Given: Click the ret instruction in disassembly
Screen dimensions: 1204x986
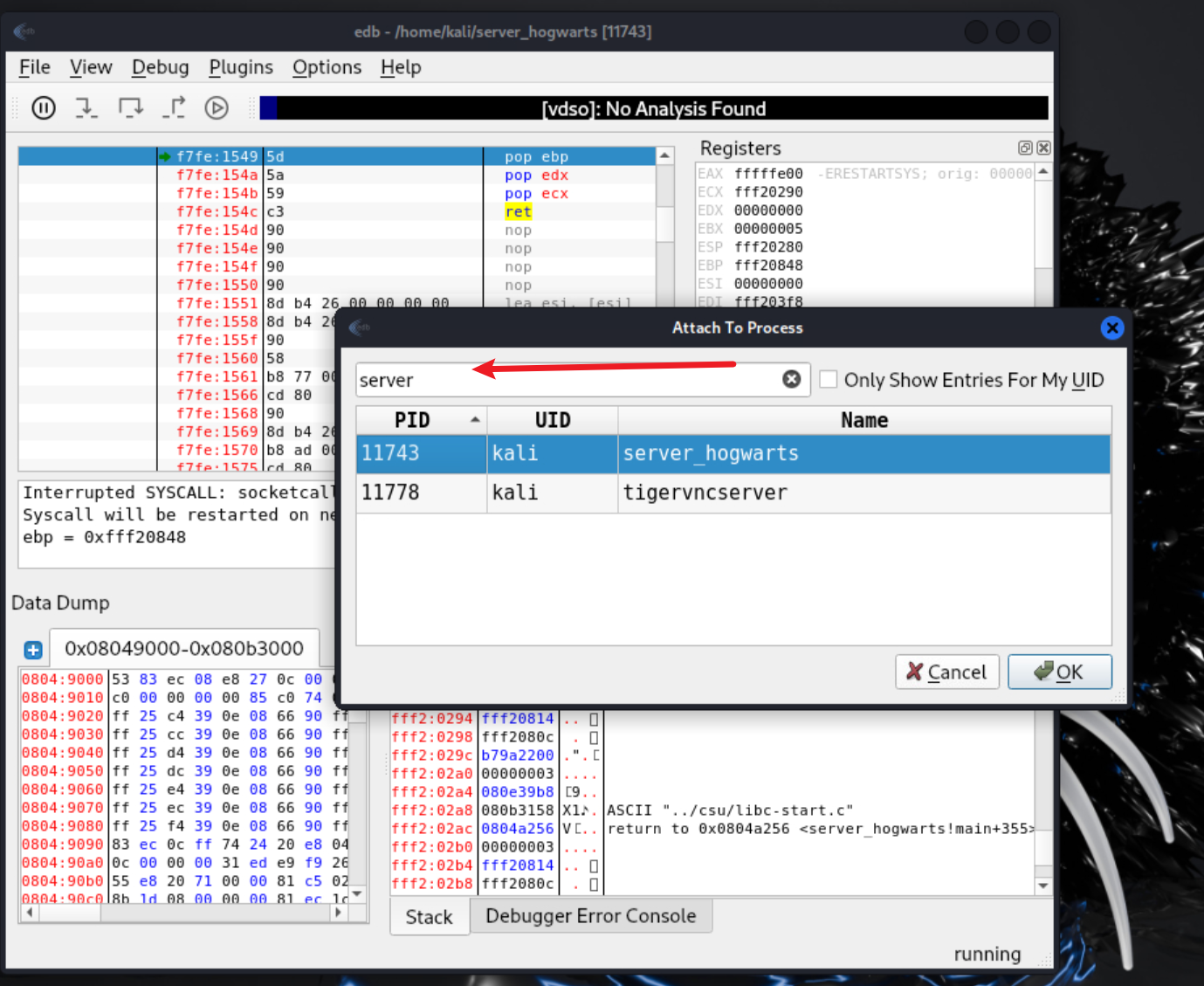Looking at the screenshot, I should point(518,211).
